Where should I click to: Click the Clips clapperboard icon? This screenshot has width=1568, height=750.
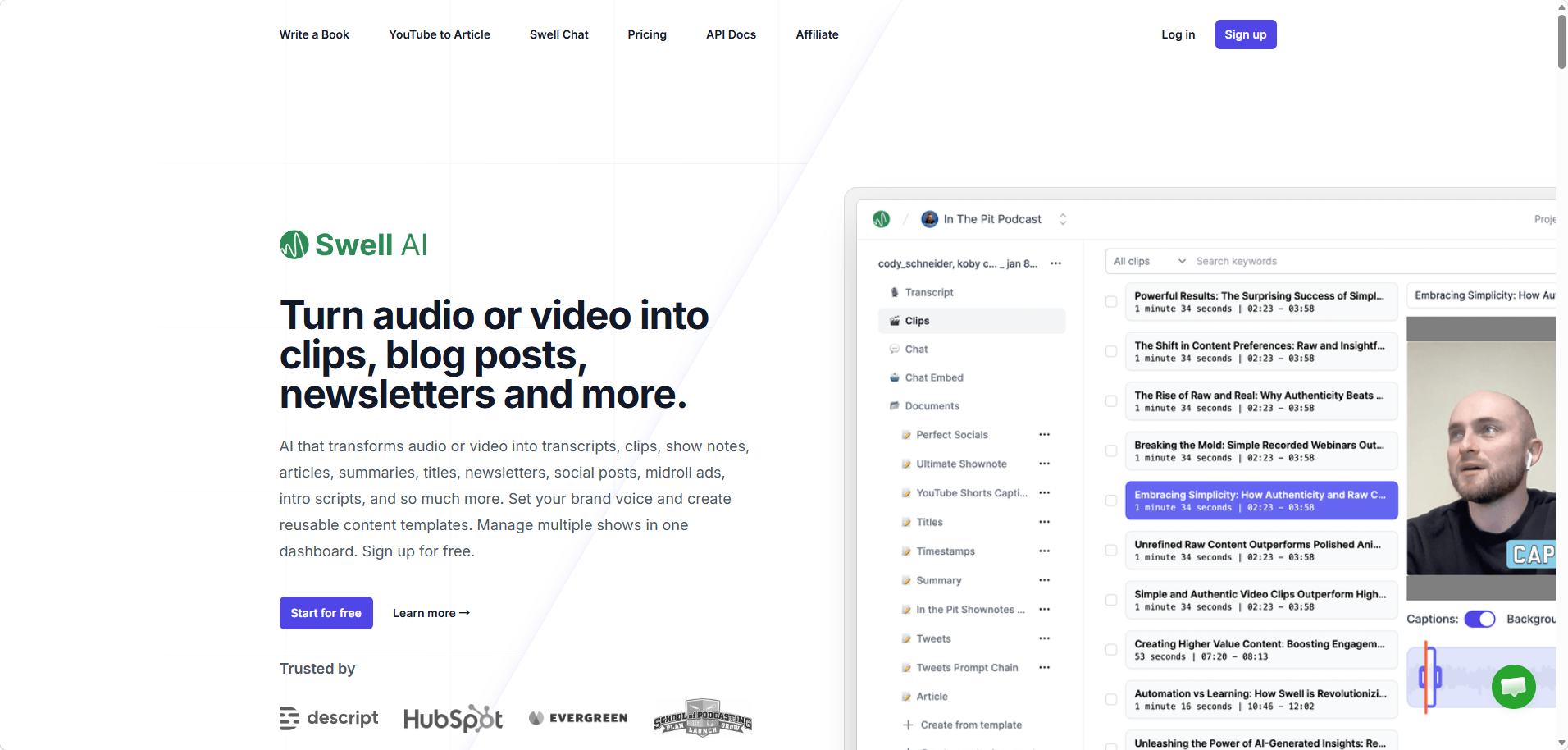coord(895,321)
